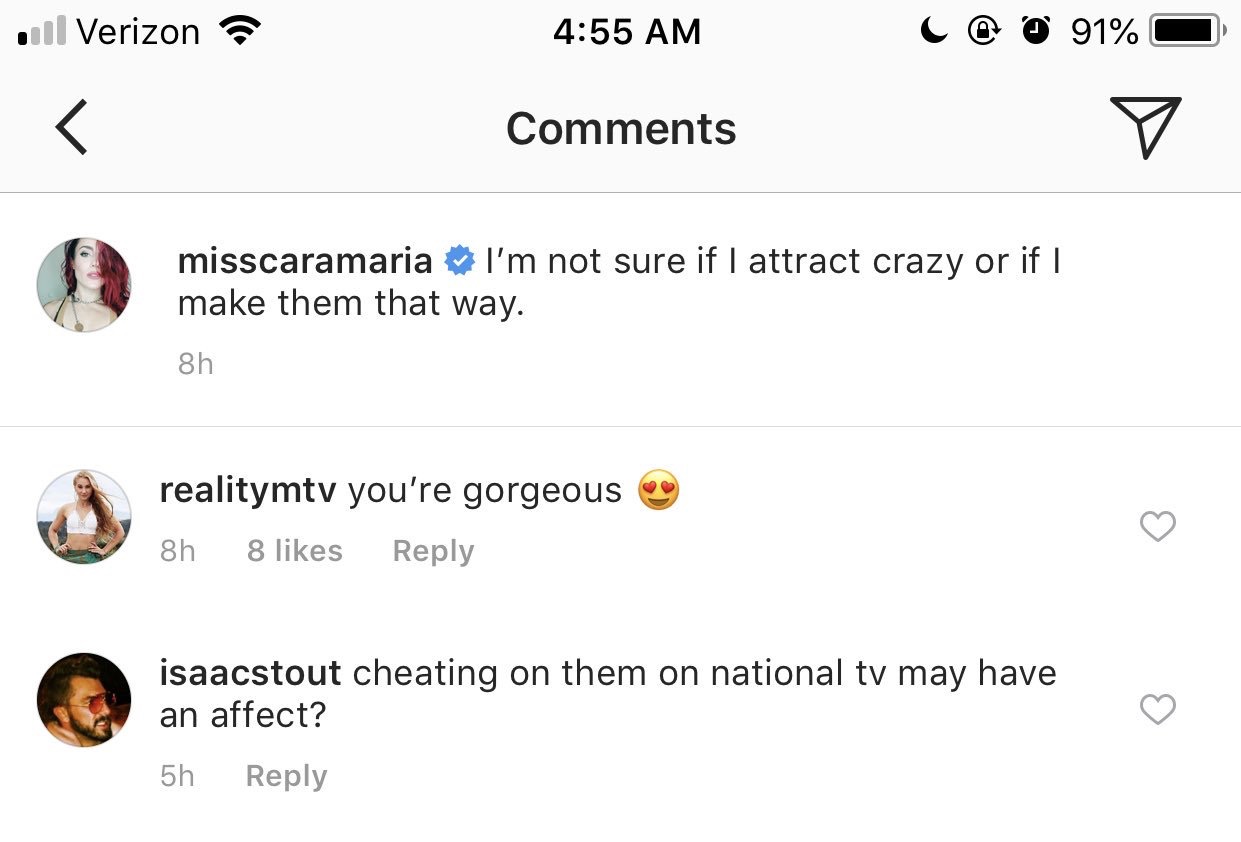Tap the alarm clock status icon

1036,32
